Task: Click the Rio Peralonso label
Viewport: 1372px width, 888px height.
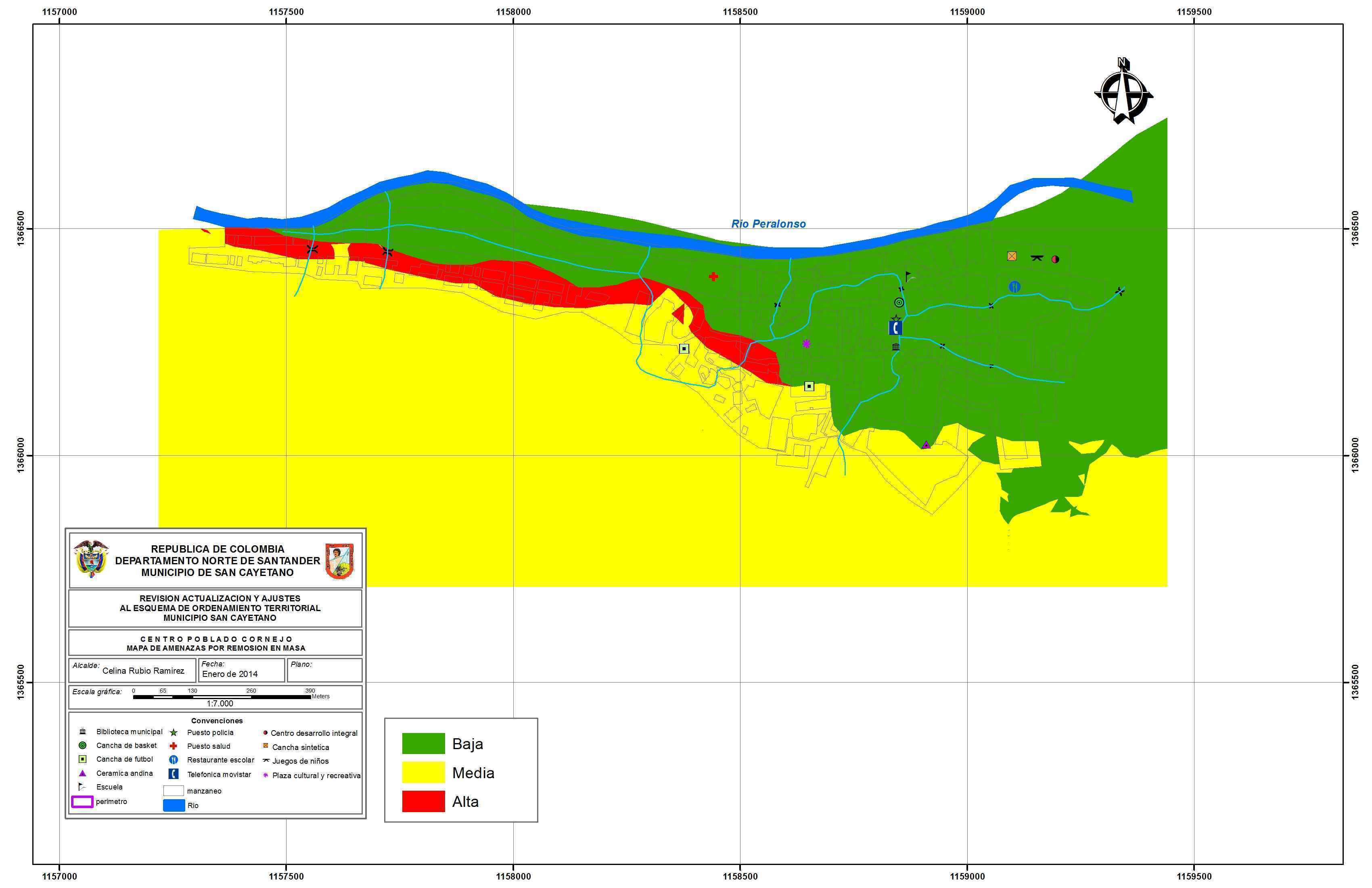Action: tap(768, 224)
